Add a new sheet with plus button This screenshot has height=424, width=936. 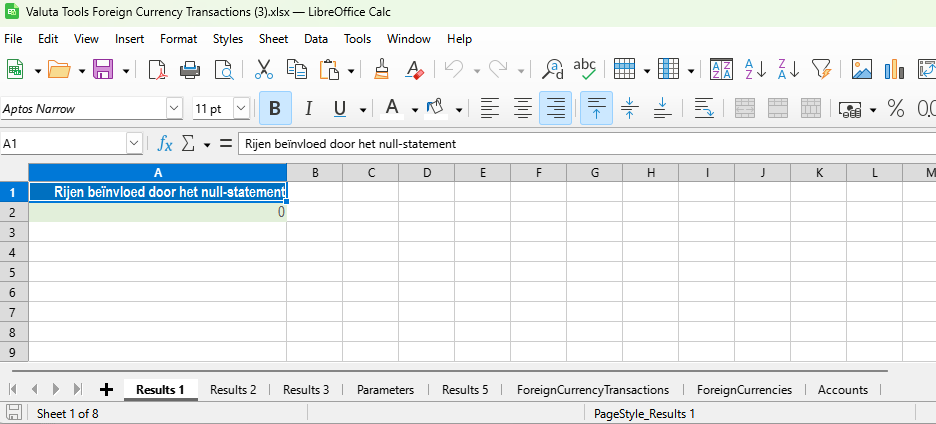click(x=107, y=390)
